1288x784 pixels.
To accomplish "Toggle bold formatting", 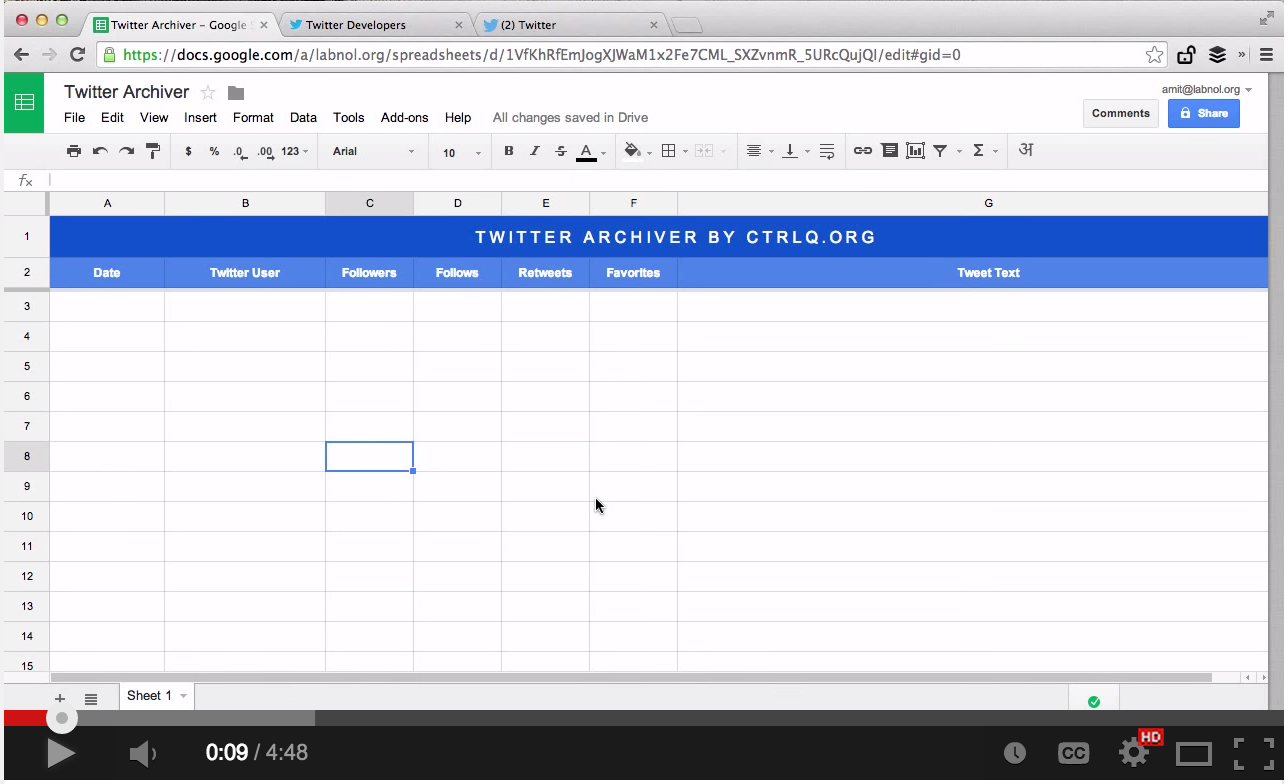I will [x=508, y=151].
